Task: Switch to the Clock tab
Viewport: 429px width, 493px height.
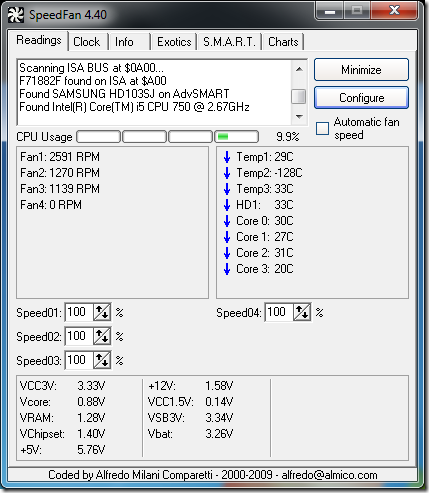Action: coord(87,42)
